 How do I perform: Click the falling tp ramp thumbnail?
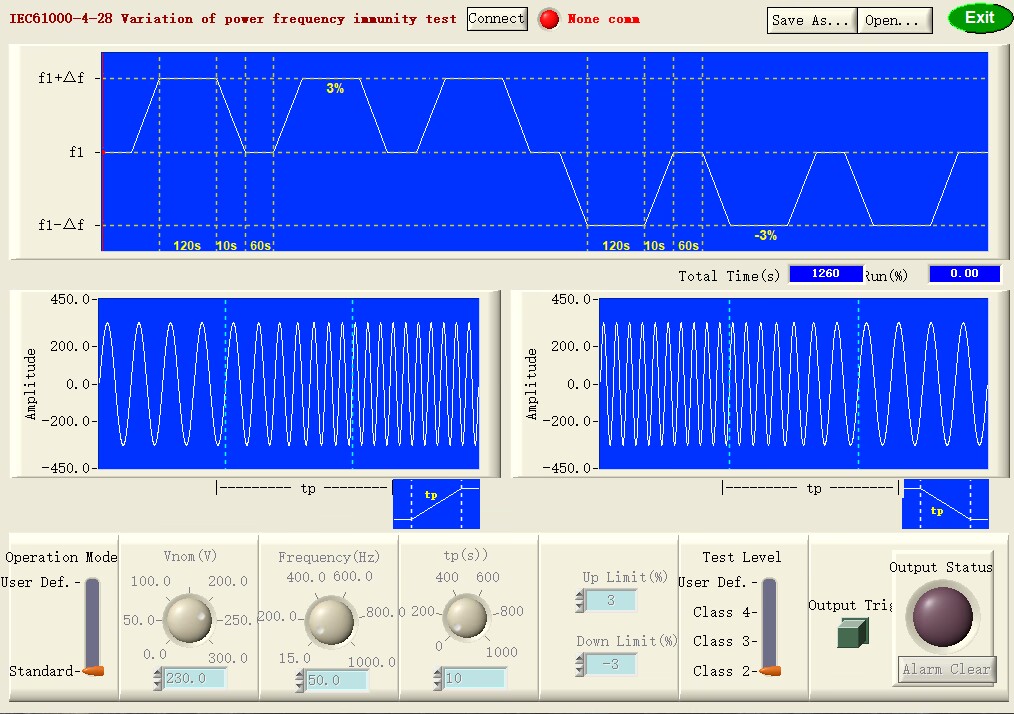pyautogui.click(x=945, y=504)
